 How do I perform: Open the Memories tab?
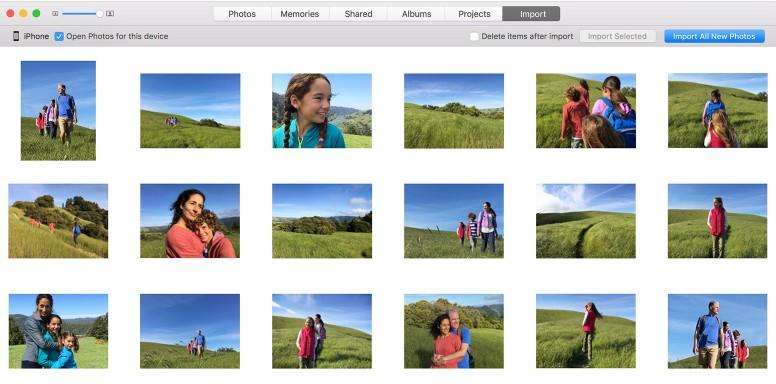pos(300,14)
